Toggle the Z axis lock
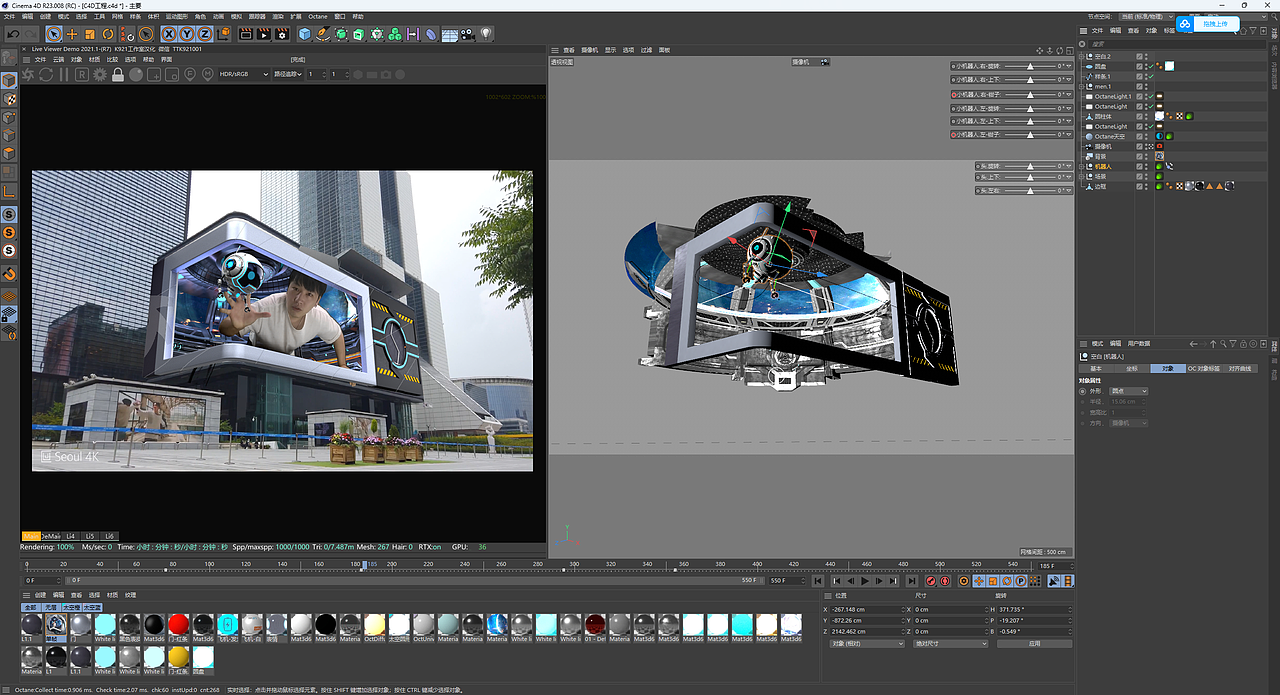 pyautogui.click(x=206, y=34)
